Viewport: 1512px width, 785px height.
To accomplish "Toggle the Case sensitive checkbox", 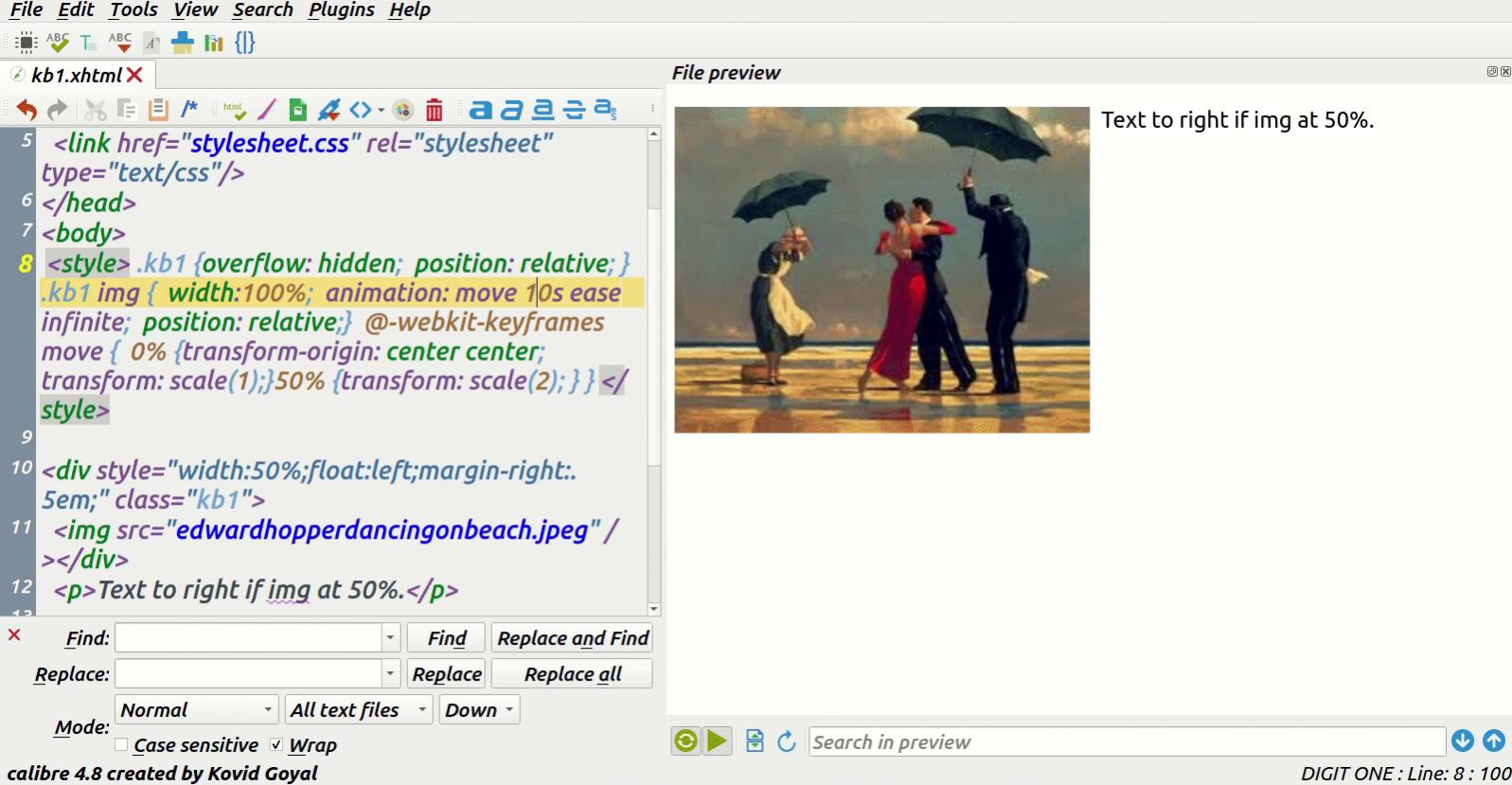I will 121,745.
